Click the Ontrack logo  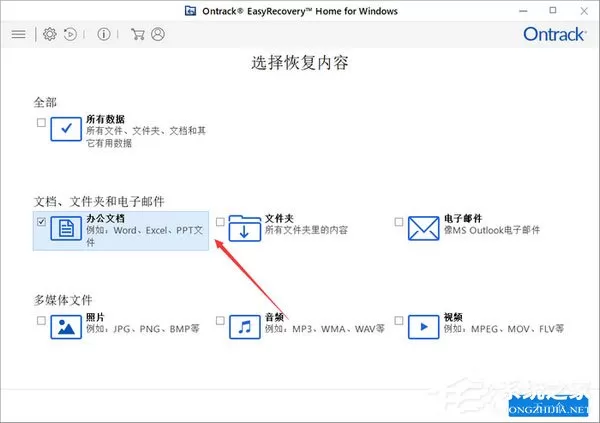554,34
